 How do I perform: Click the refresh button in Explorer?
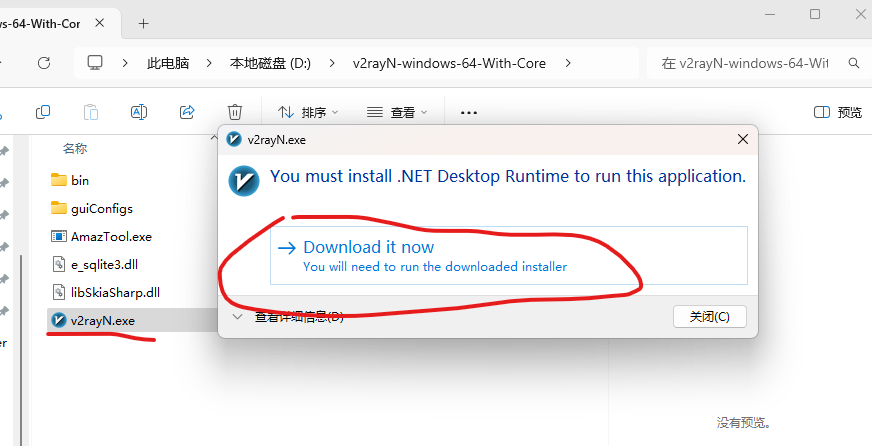(x=44, y=63)
